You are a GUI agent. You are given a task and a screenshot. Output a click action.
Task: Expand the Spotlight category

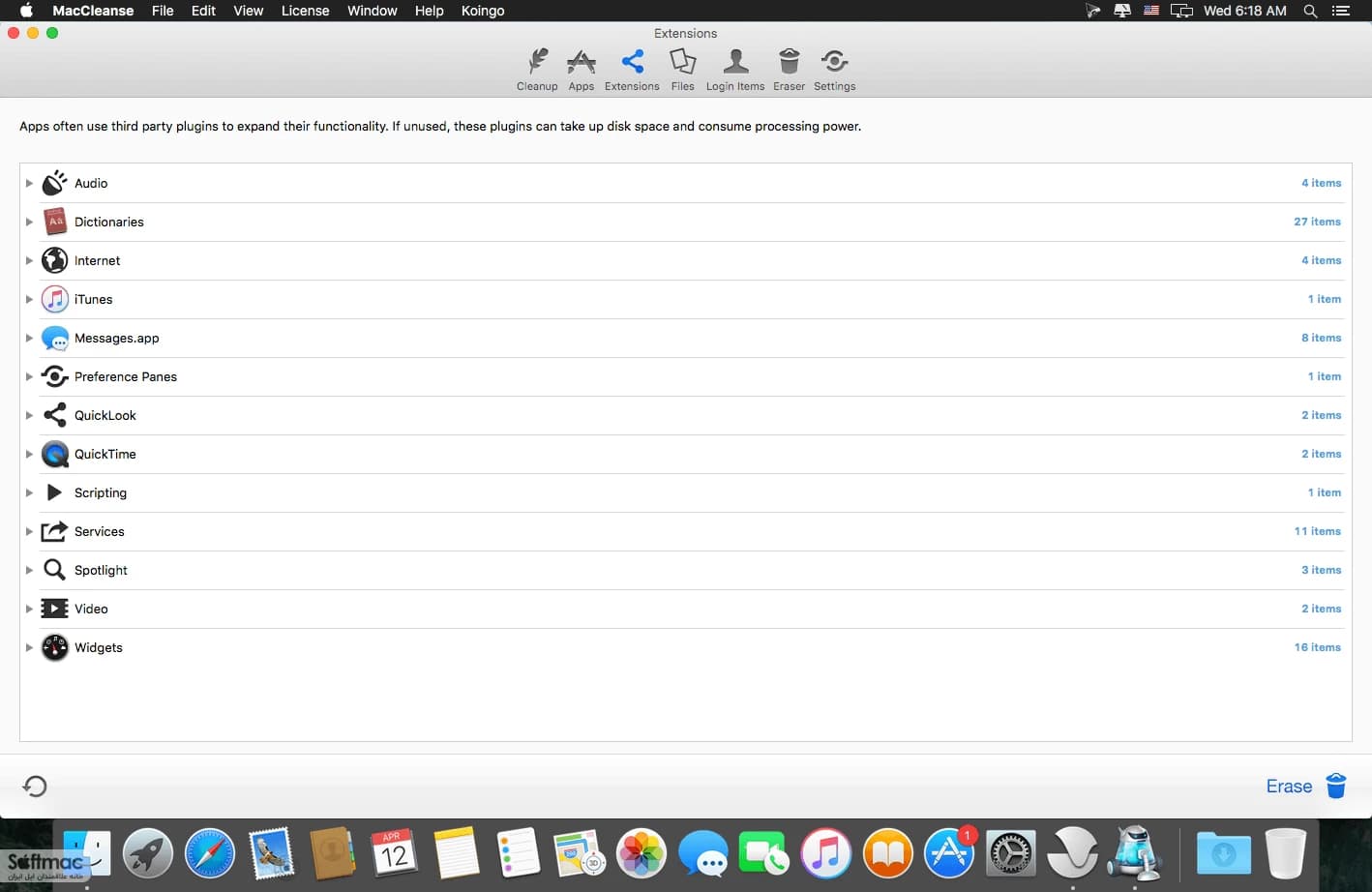pos(29,570)
